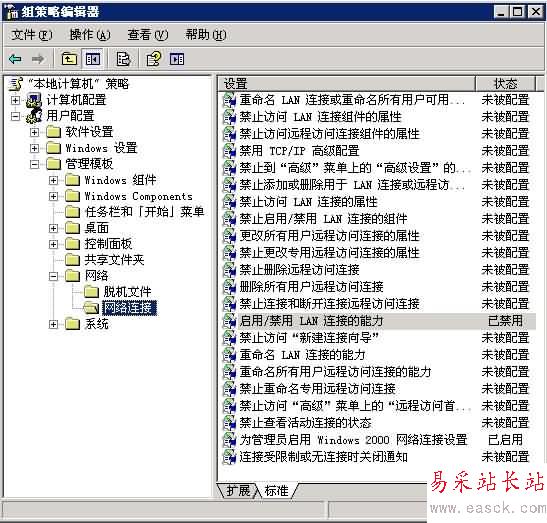Click the 管理模板 folder icon
The image size is (547, 523).
54,164
